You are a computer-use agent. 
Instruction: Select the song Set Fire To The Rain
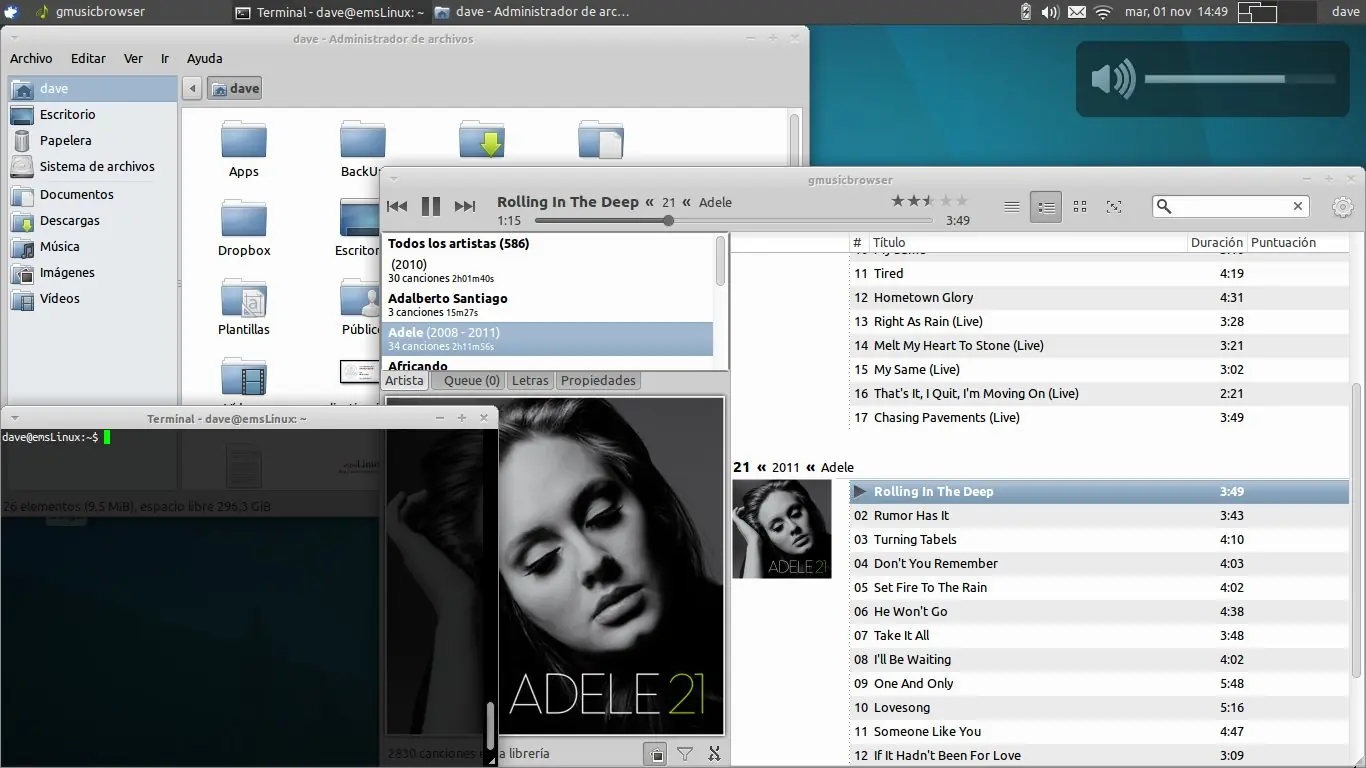pyautogui.click(x=1099, y=588)
